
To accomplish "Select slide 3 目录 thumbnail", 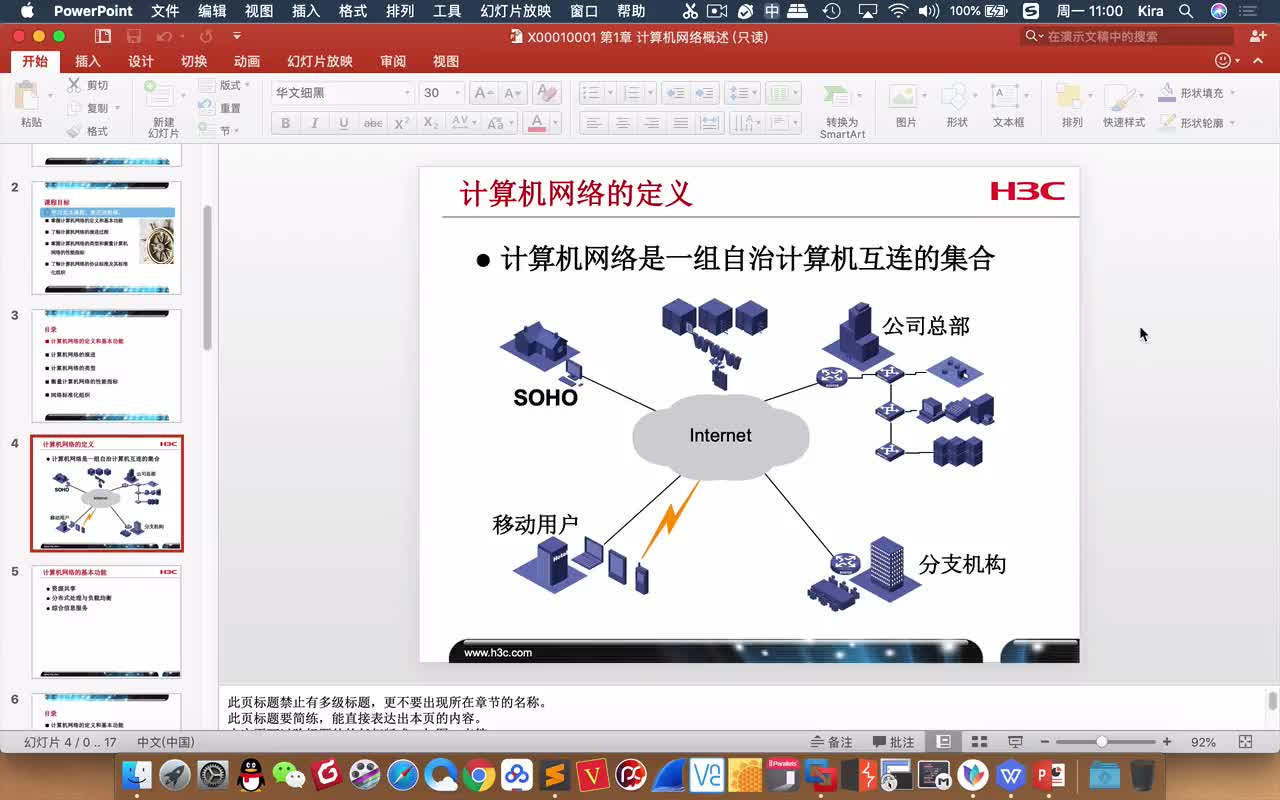I will (107, 365).
